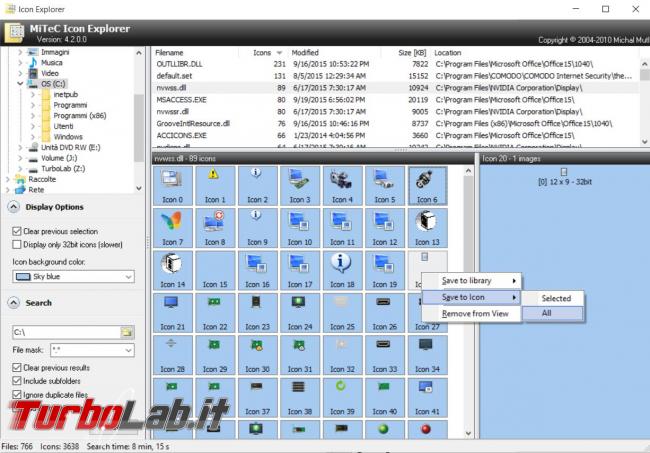Image resolution: width=650 pixels, height=453 pixels.
Task: Sort file list by Filename column
Action: click(195, 53)
